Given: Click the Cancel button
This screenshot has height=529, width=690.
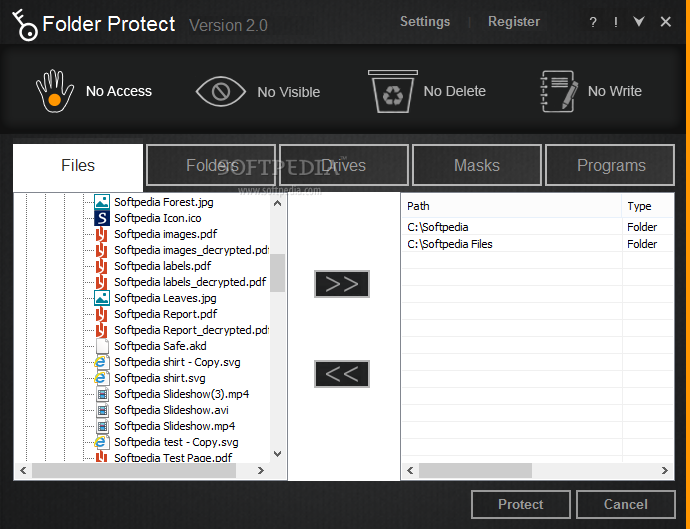Looking at the screenshot, I should (625, 504).
